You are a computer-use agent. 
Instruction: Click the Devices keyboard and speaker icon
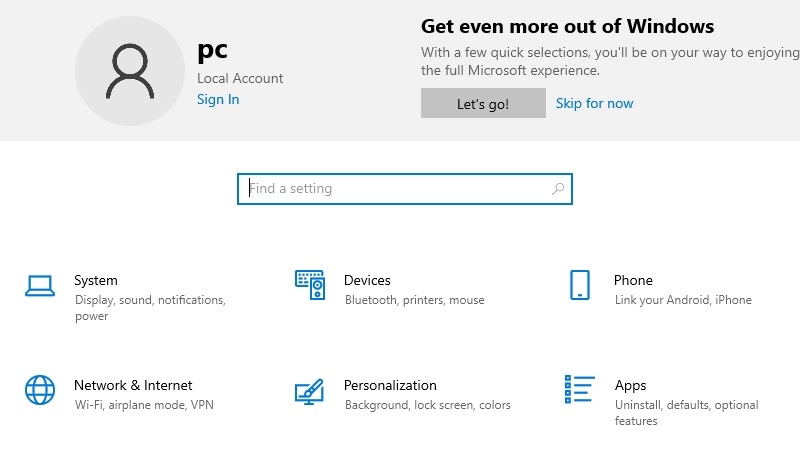click(309, 285)
